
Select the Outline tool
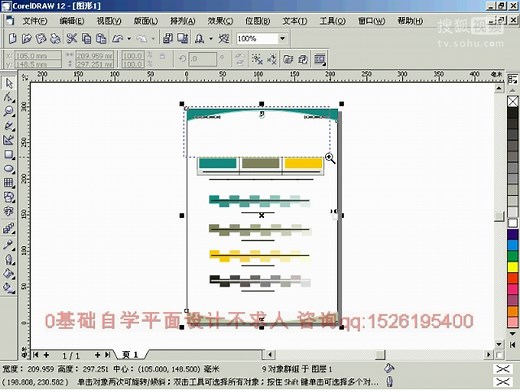9,259
